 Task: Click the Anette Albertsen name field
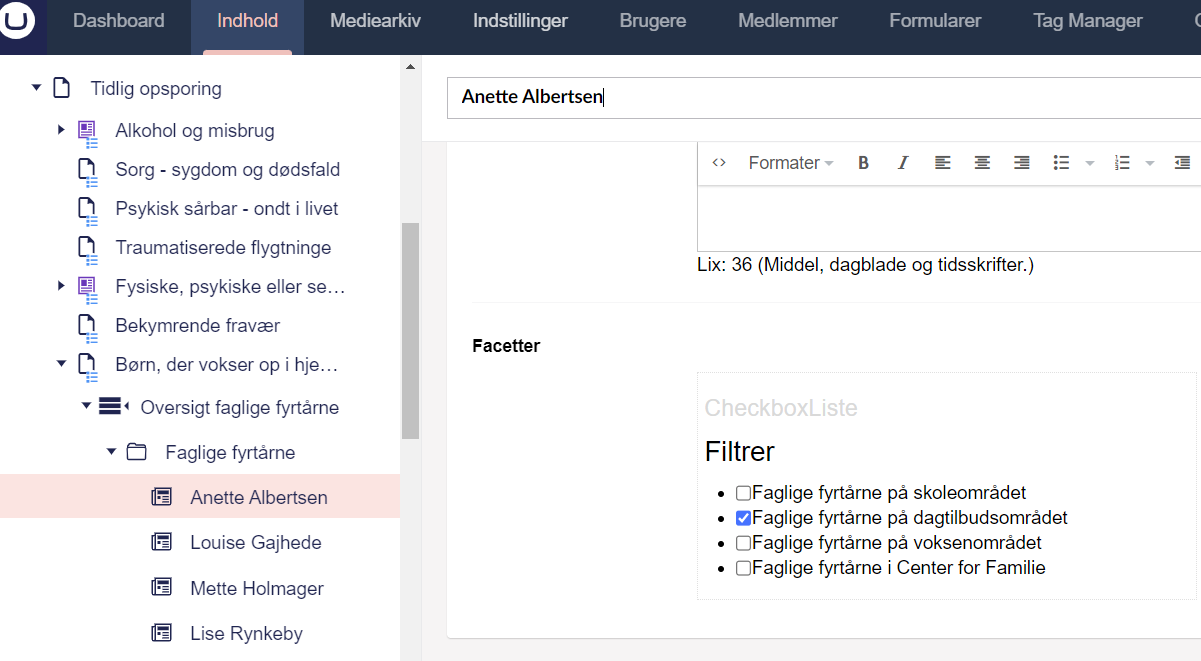[x=820, y=98]
